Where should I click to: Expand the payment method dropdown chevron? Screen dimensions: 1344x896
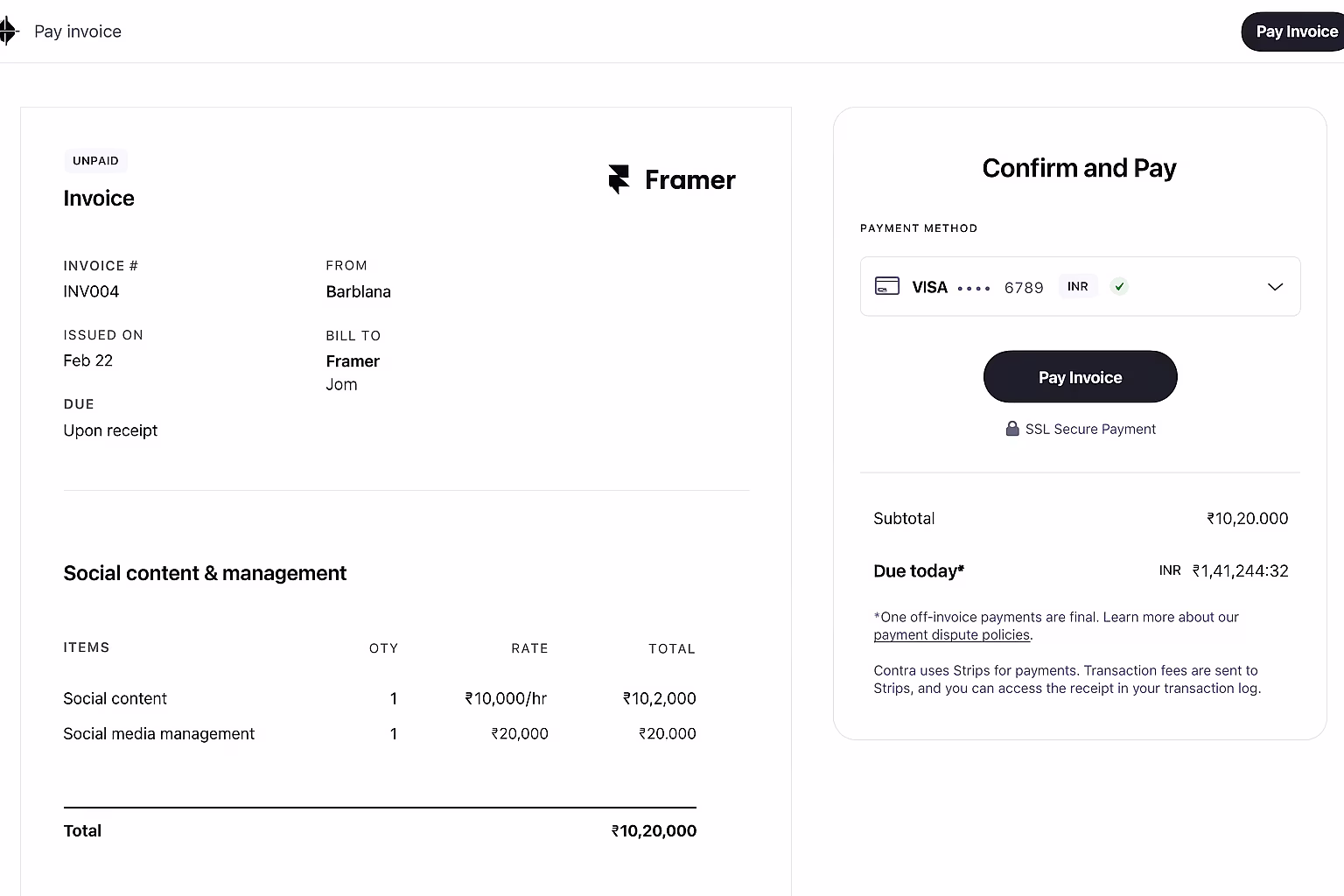click(x=1275, y=286)
